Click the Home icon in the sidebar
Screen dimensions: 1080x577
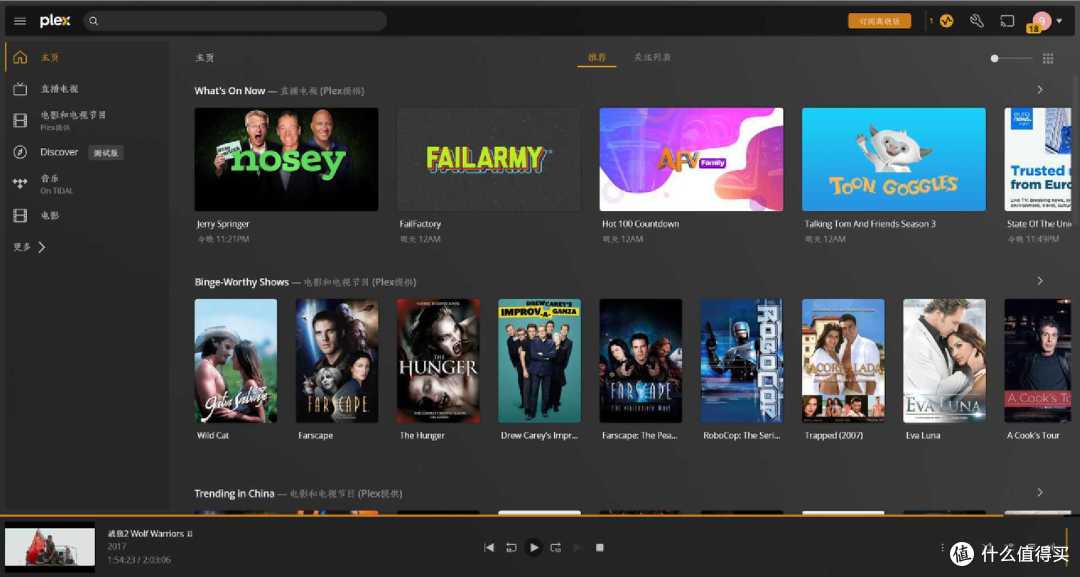tap(20, 57)
